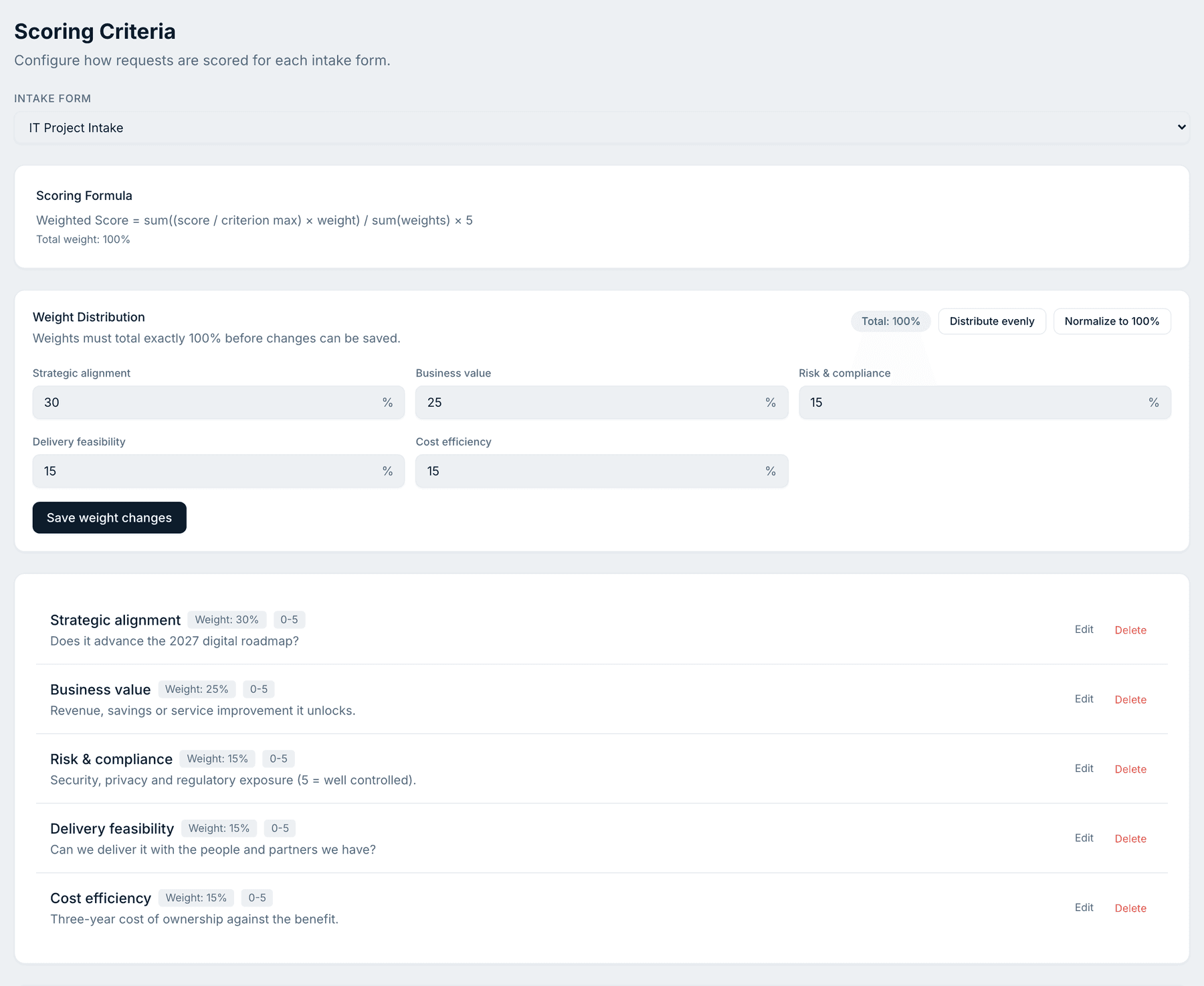1204x986 pixels.
Task: Click the Total: 100% badge
Action: (890, 321)
